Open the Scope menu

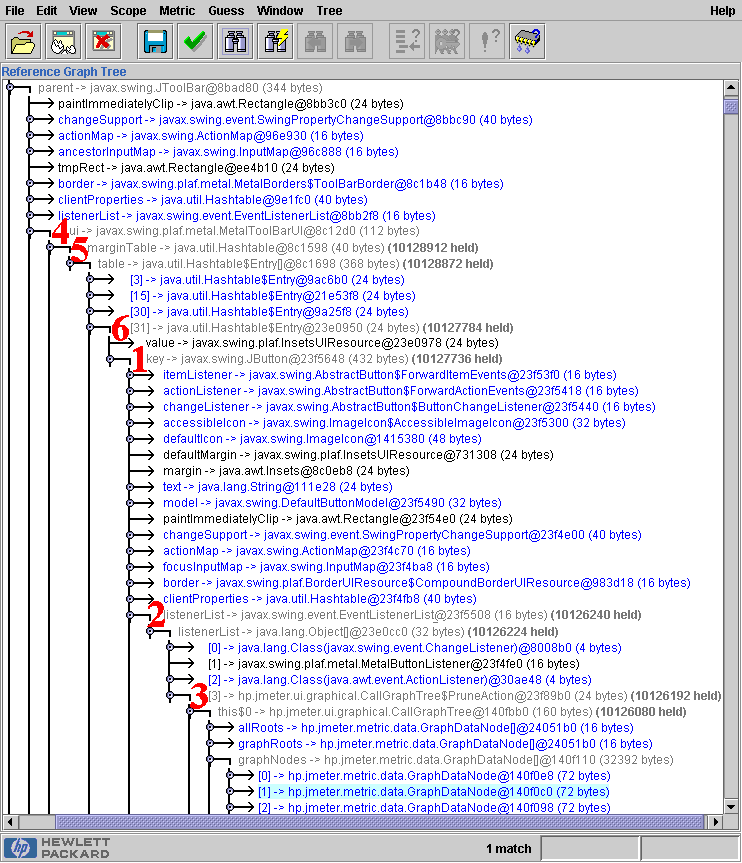point(128,10)
